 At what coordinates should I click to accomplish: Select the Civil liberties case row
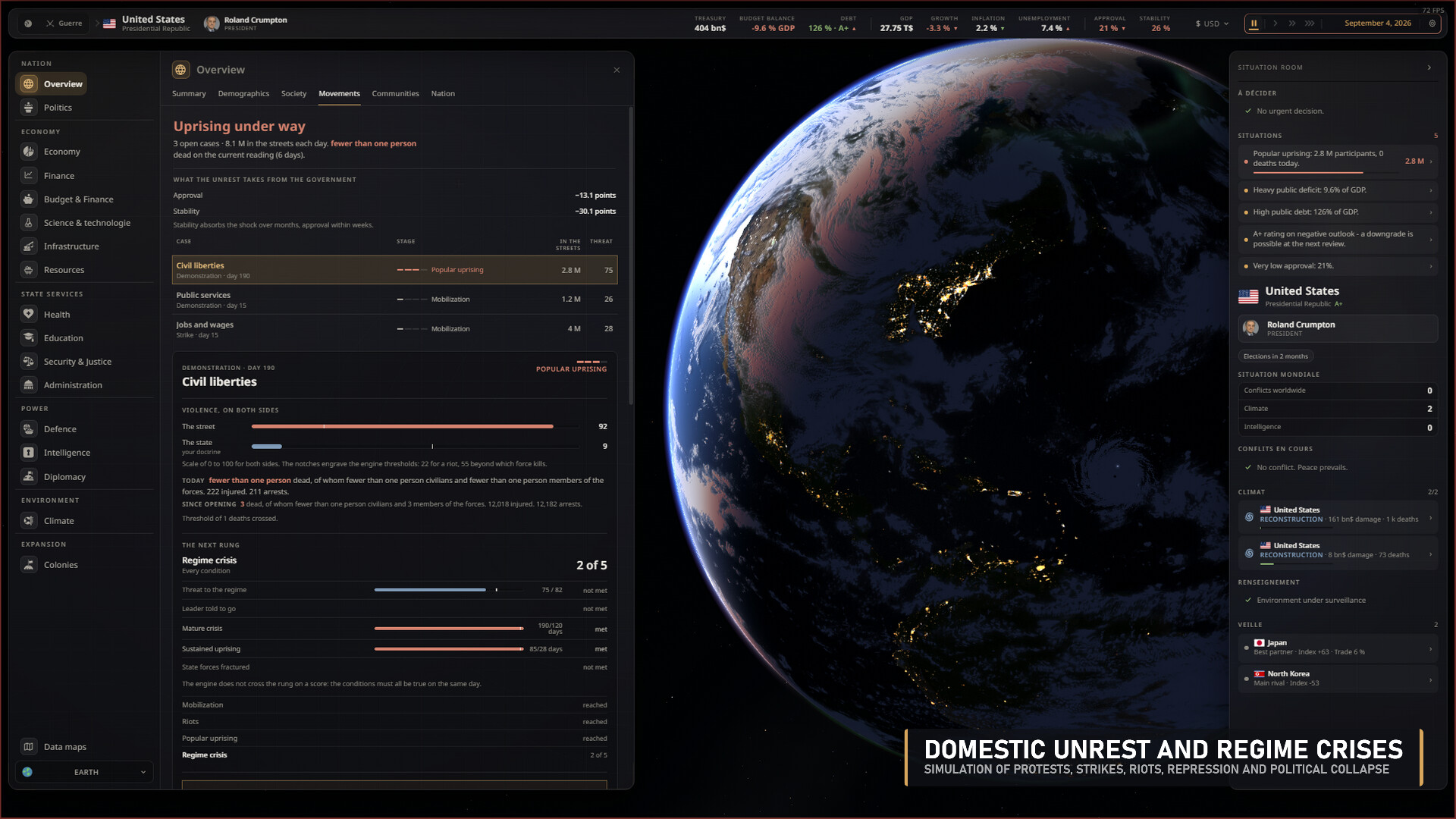click(x=394, y=270)
